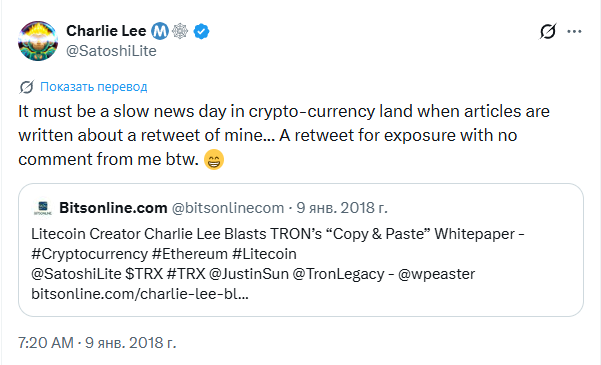Click the gray web emblem badge icon
This screenshot has width=601, height=365.
(x=180, y=31)
